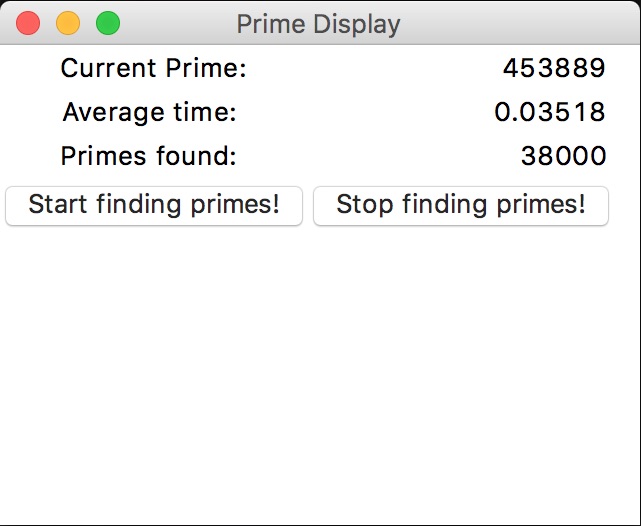
Task: Select the average time value 0.03518
Action: (550, 112)
